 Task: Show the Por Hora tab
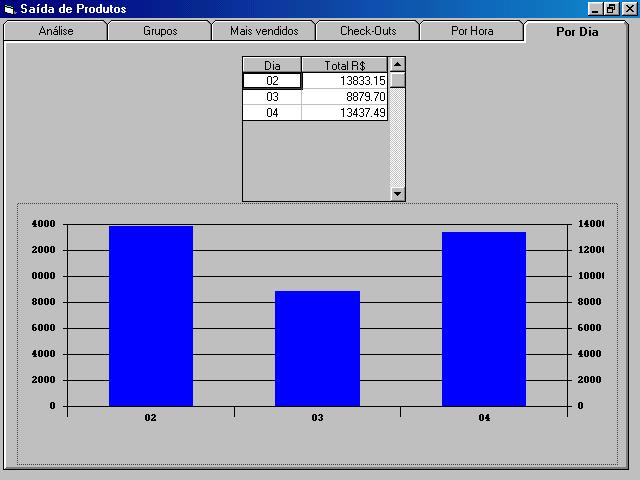click(472, 31)
